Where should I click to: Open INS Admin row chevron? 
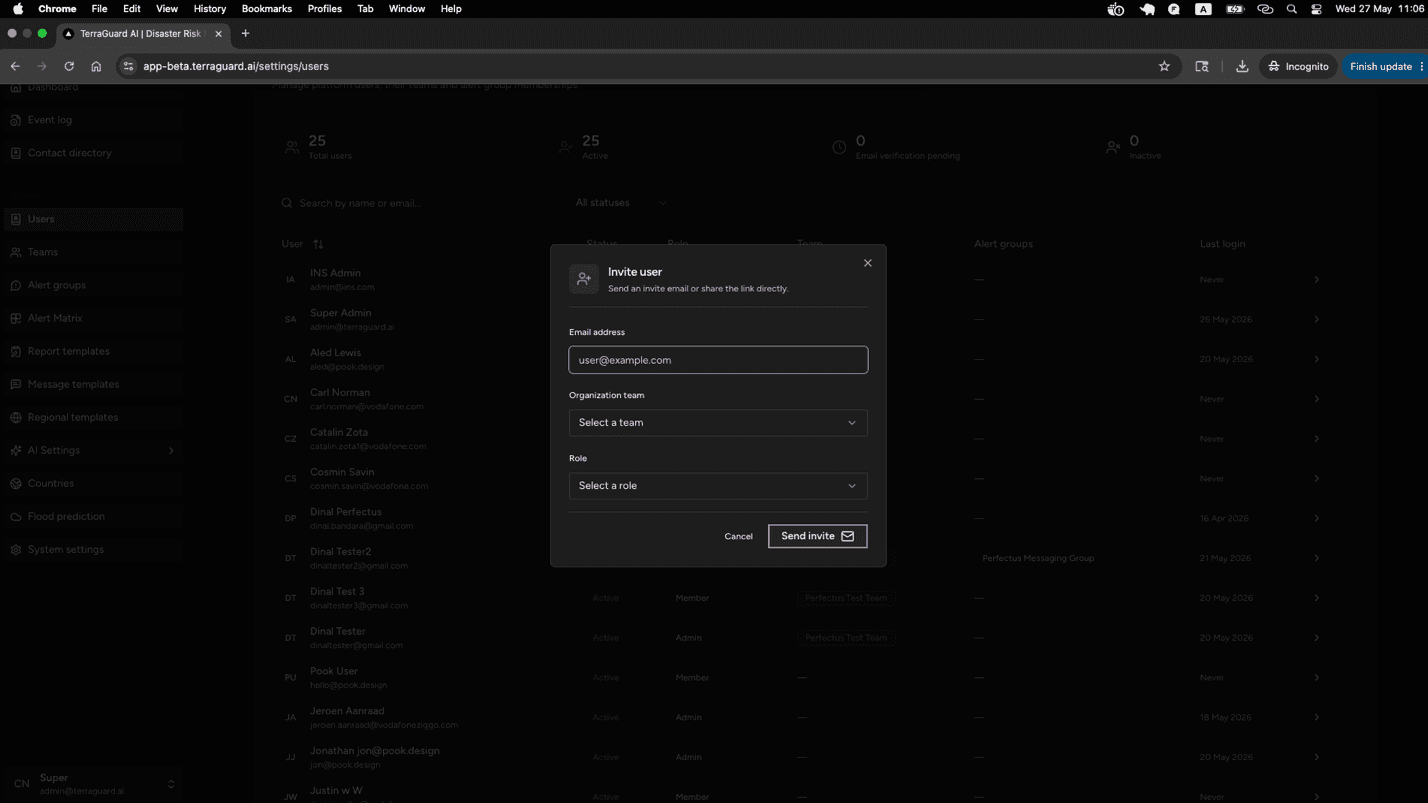[1316, 280]
